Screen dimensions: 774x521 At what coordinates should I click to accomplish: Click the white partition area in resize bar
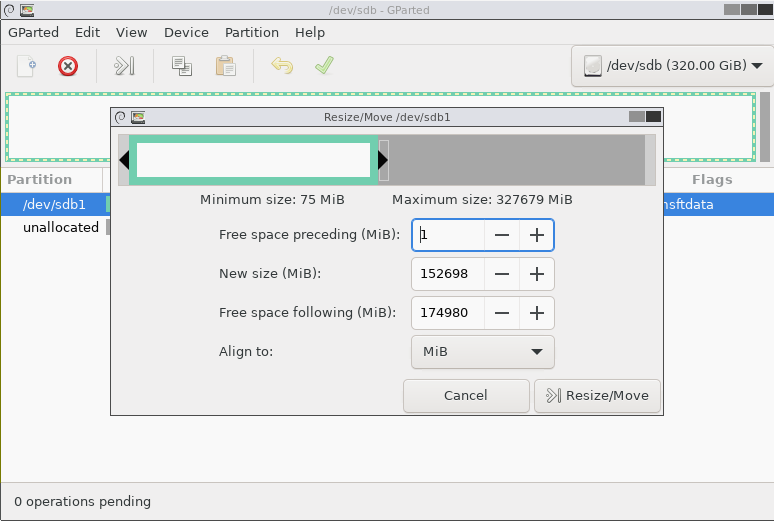[x=253, y=160]
